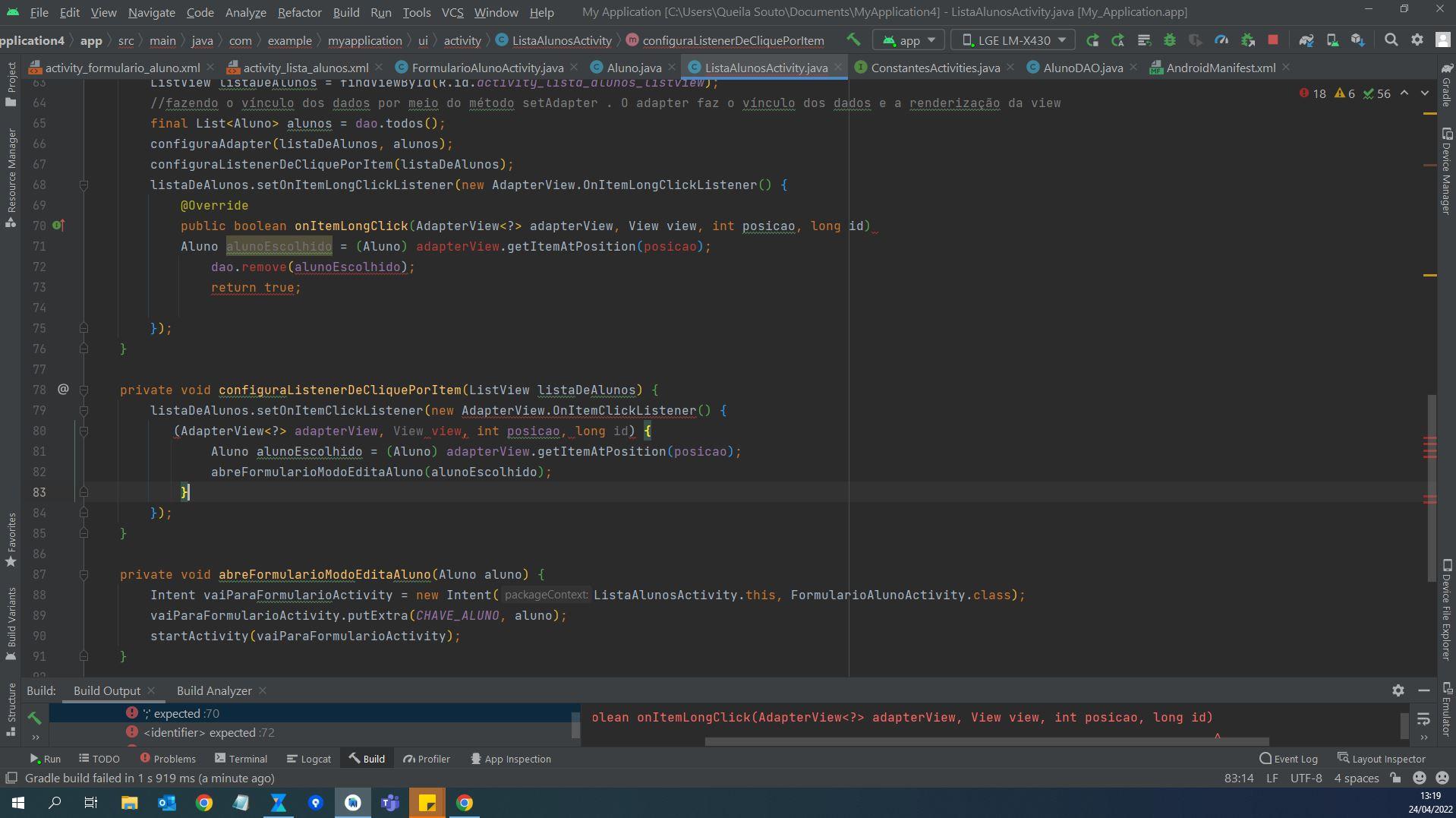The width and height of the screenshot is (1456, 818).
Task: Open the app run configuration dropdown
Action: 908,40
